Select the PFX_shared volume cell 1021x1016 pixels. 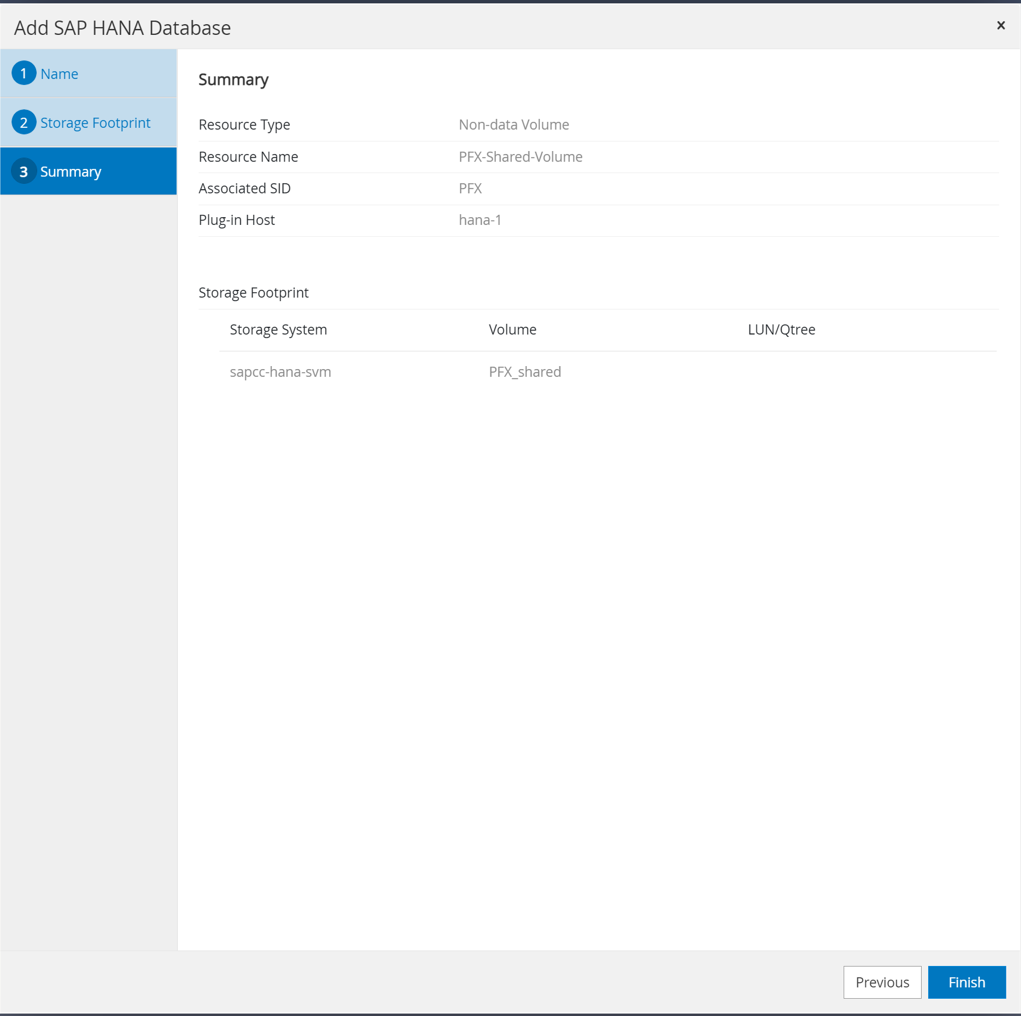(525, 372)
